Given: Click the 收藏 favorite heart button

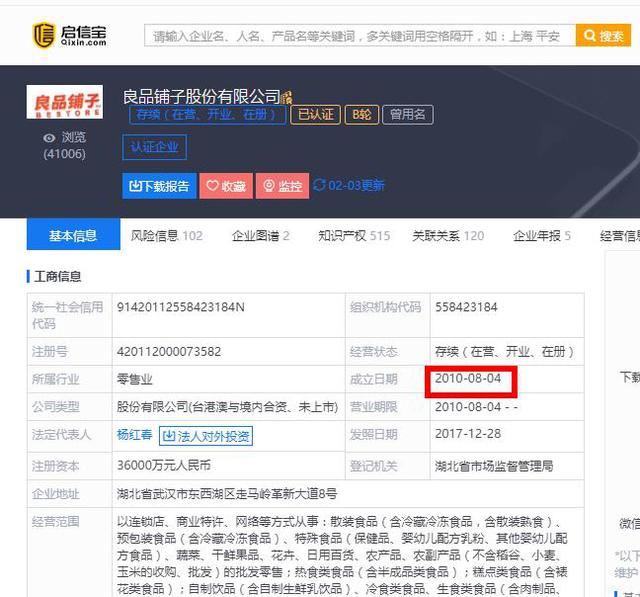Looking at the screenshot, I should 226,186.
